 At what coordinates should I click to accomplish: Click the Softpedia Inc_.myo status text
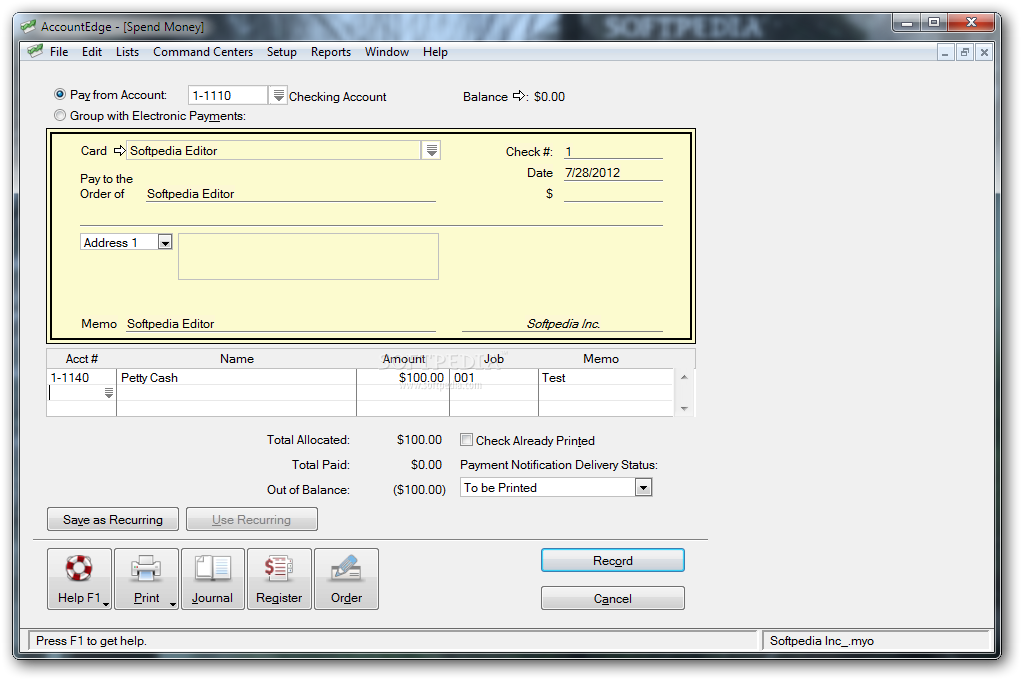pyautogui.click(x=821, y=640)
